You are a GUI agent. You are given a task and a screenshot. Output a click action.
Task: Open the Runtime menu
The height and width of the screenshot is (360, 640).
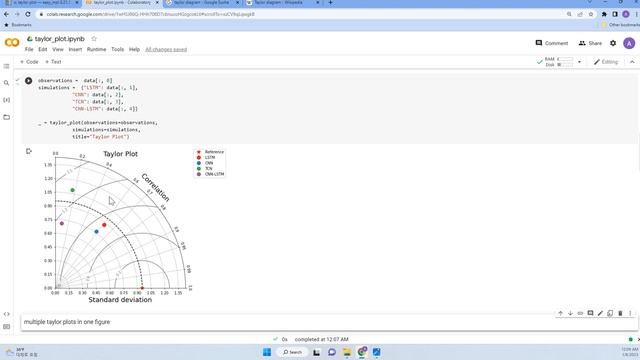96,49
